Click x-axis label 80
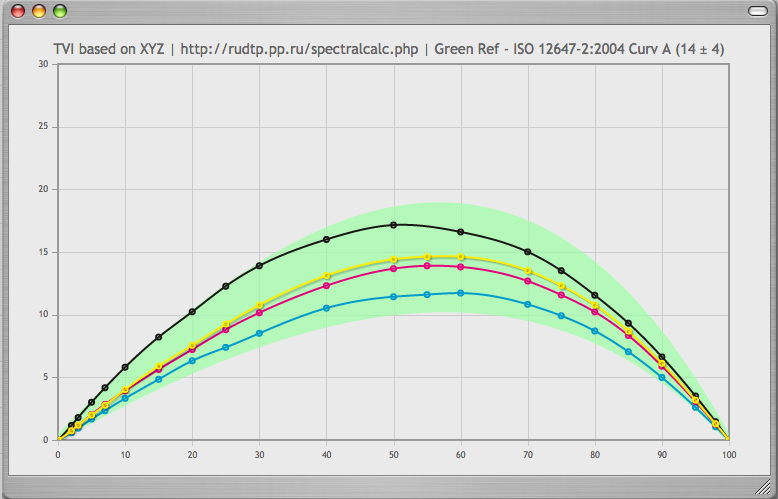Screen dimensions: 778x499 pyautogui.click(x=595, y=454)
